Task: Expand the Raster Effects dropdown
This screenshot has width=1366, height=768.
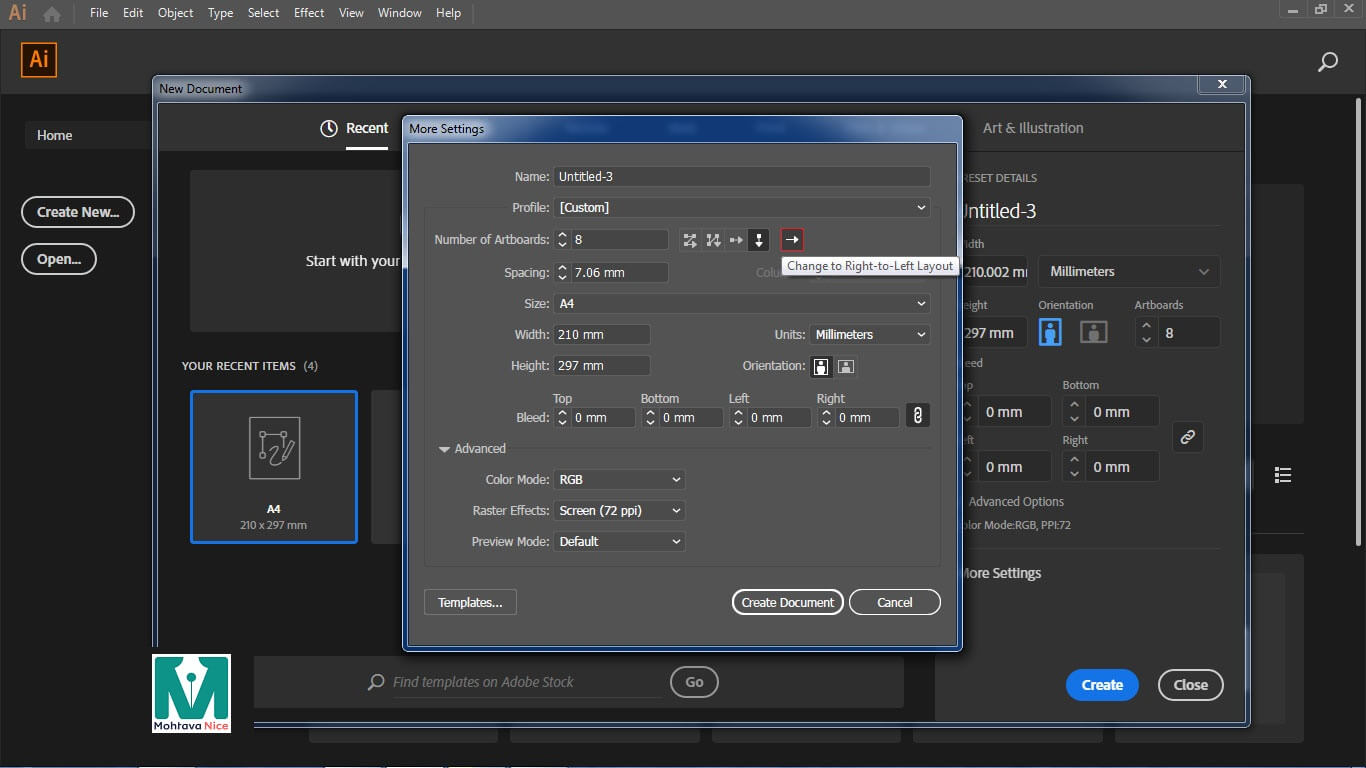Action: click(620, 511)
